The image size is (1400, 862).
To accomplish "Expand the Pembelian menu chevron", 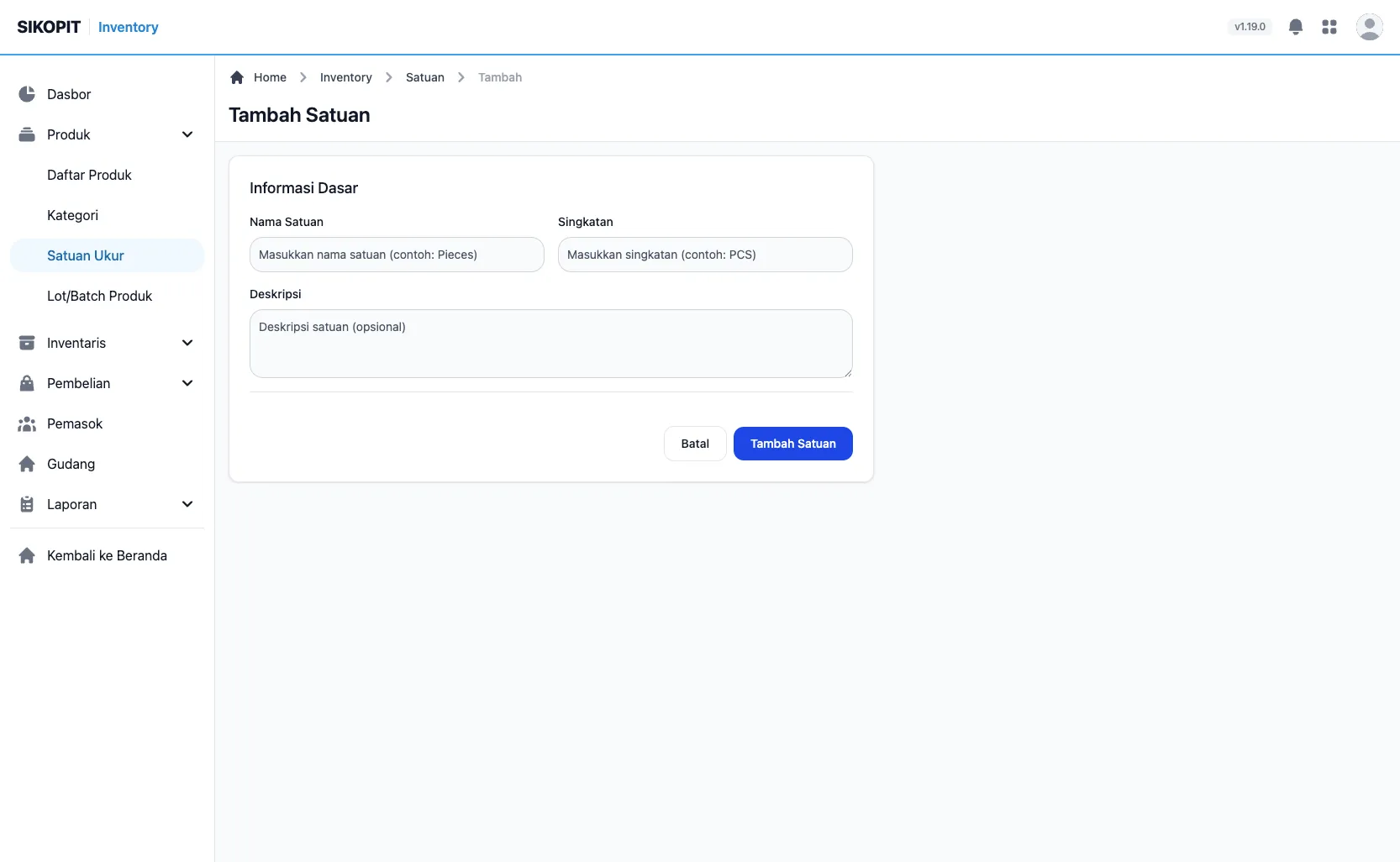I will click(x=187, y=383).
